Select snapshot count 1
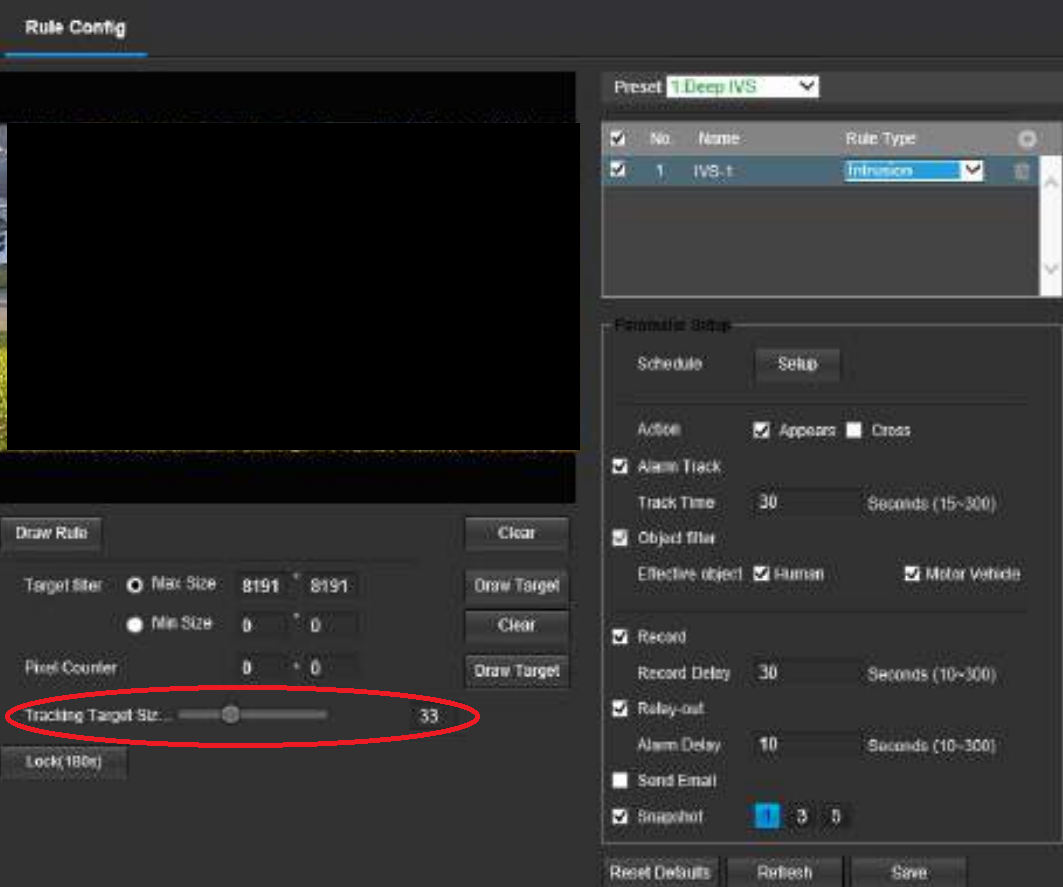This screenshot has height=887, width=1063. click(x=767, y=816)
